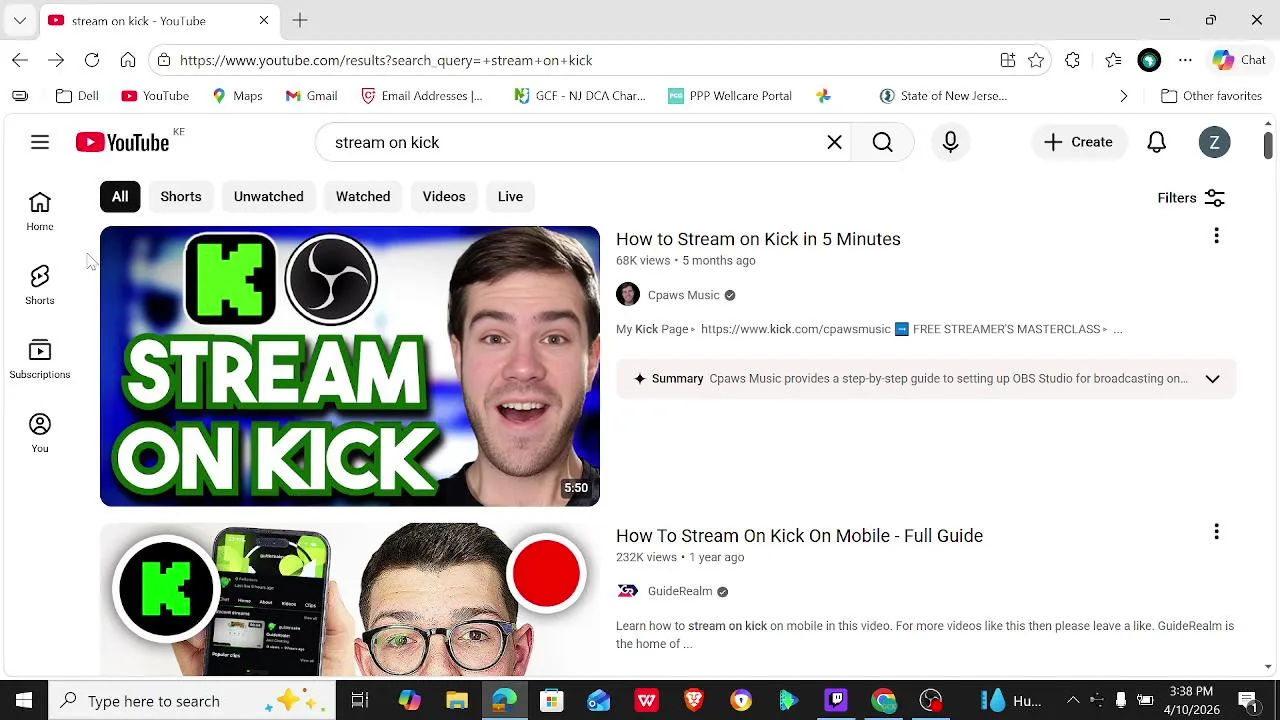Open more options for How to Stream on Kick in 5 Minutes
The width and height of the screenshot is (1280, 720).
(1216, 236)
